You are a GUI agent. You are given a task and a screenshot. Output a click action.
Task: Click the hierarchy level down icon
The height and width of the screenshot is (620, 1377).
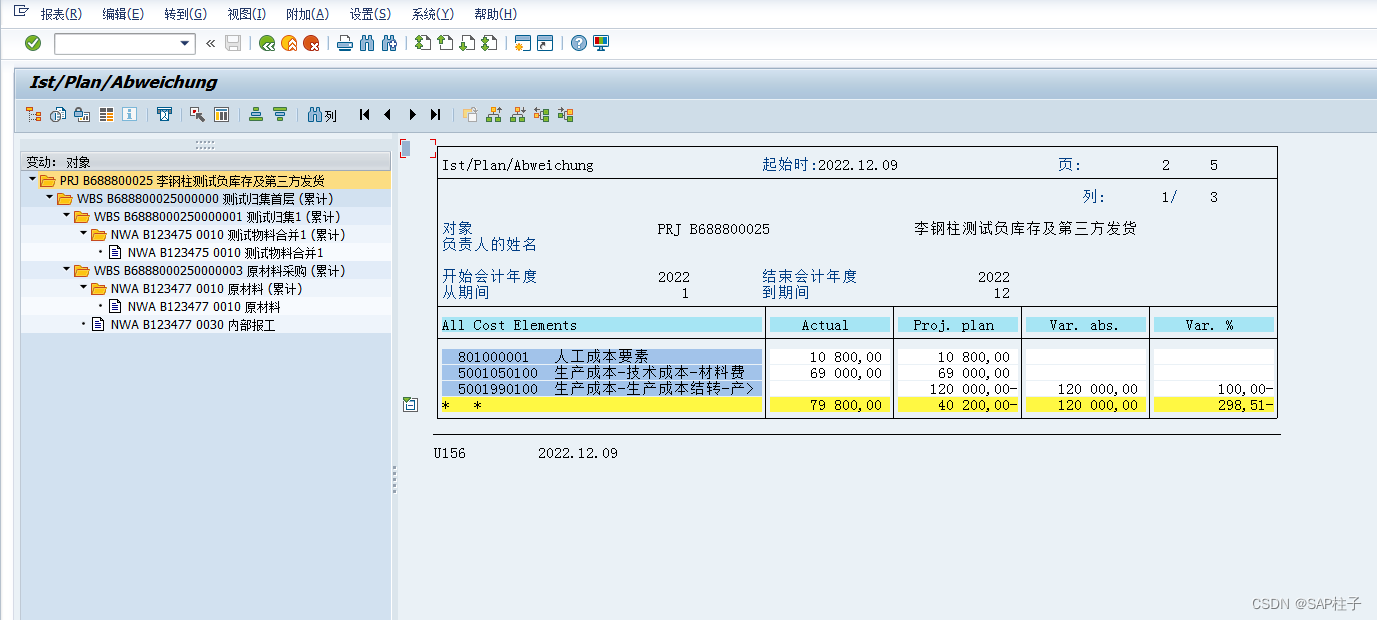pos(518,115)
